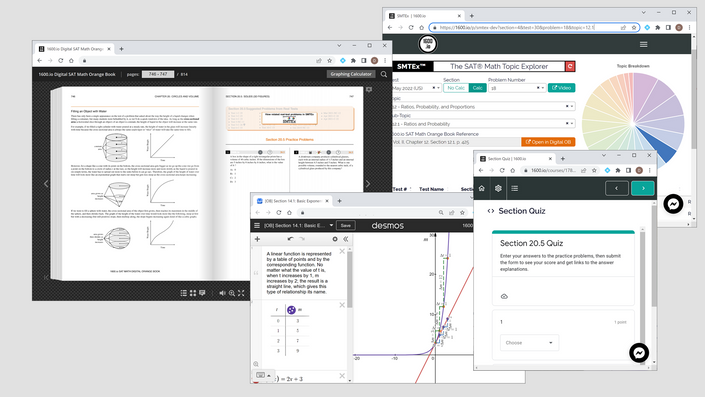Click the Desmos add expression plus icon
Viewport: 705px width, 397px height.
tap(257, 239)
